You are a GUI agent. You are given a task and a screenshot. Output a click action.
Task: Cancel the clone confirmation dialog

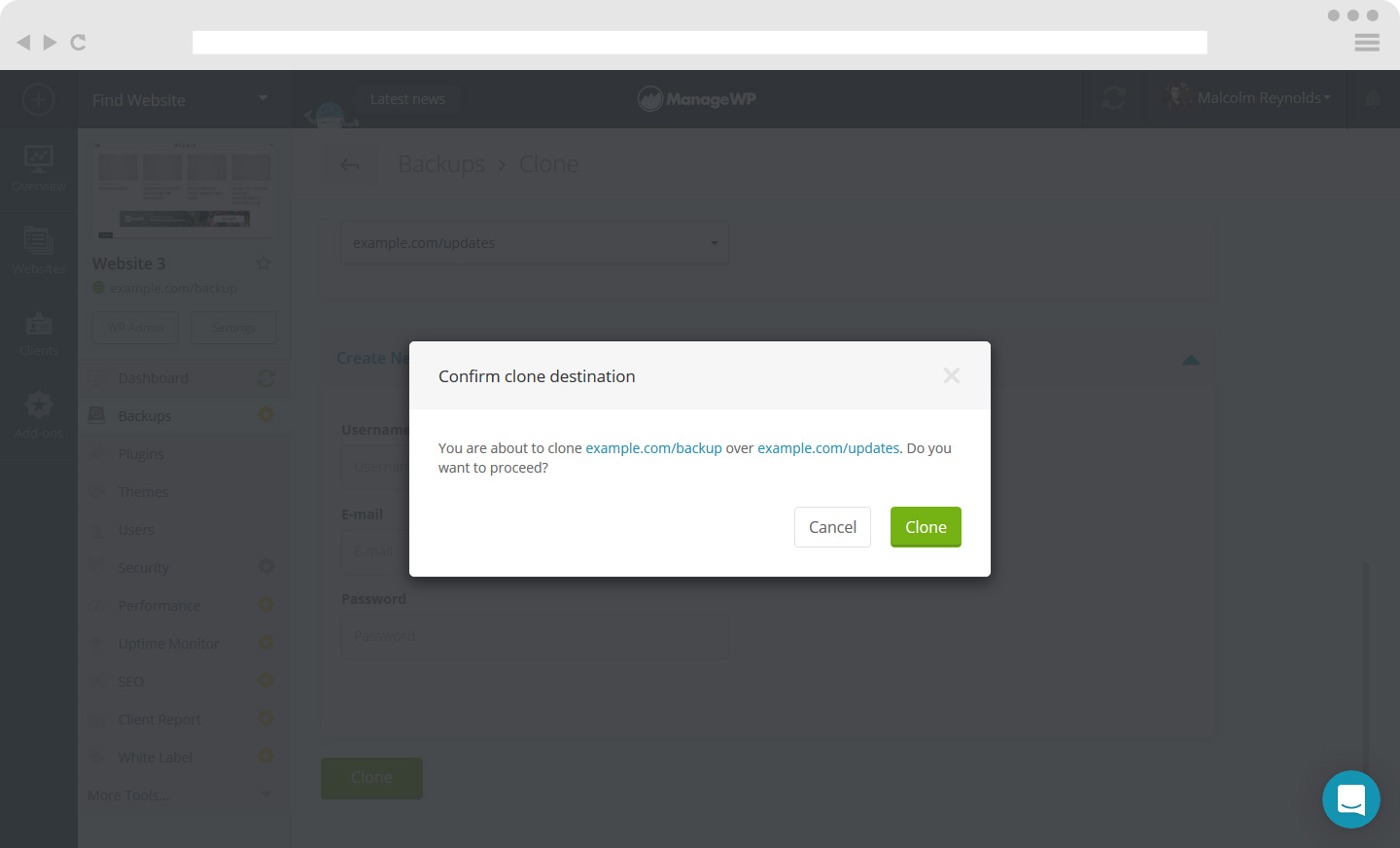[832, 527]
